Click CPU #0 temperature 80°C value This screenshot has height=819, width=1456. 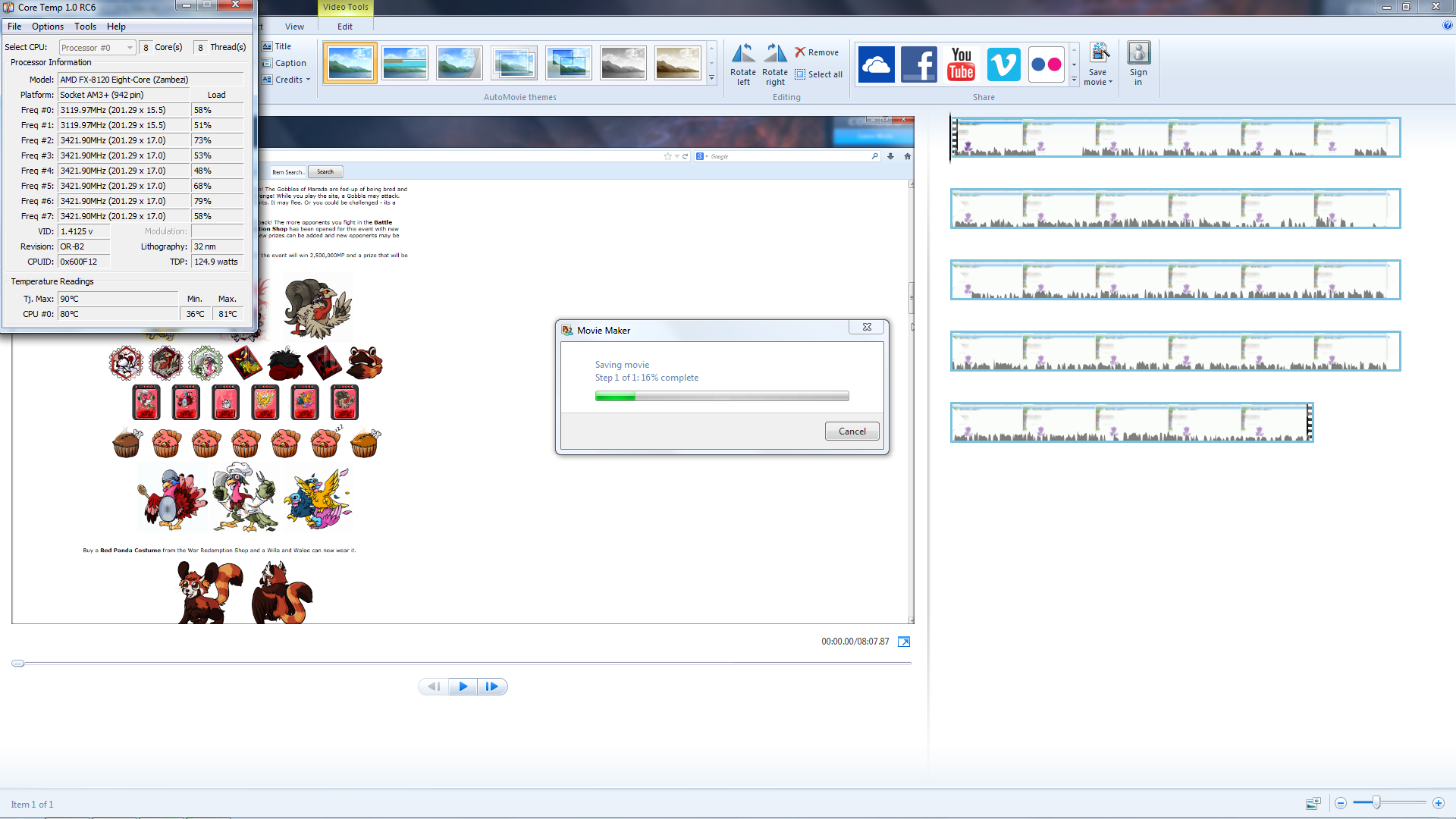[x=118, y=314]
